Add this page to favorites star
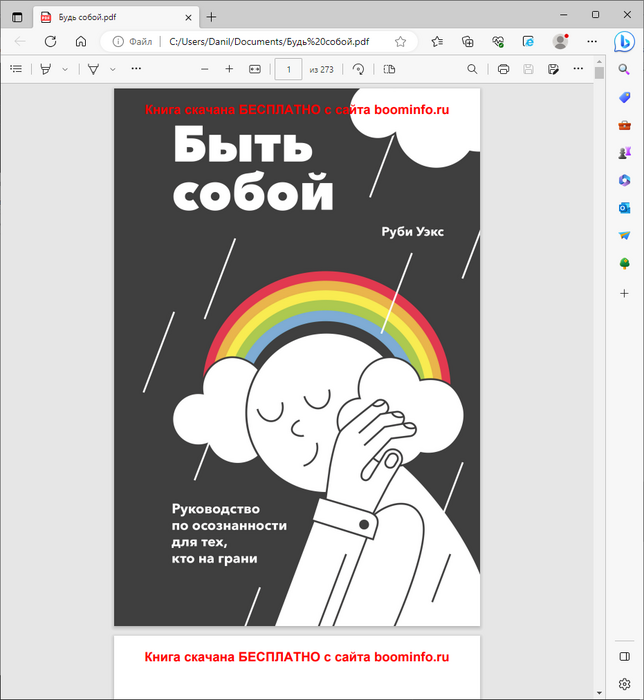Screen dimensions: 644x700 (400, 42)
